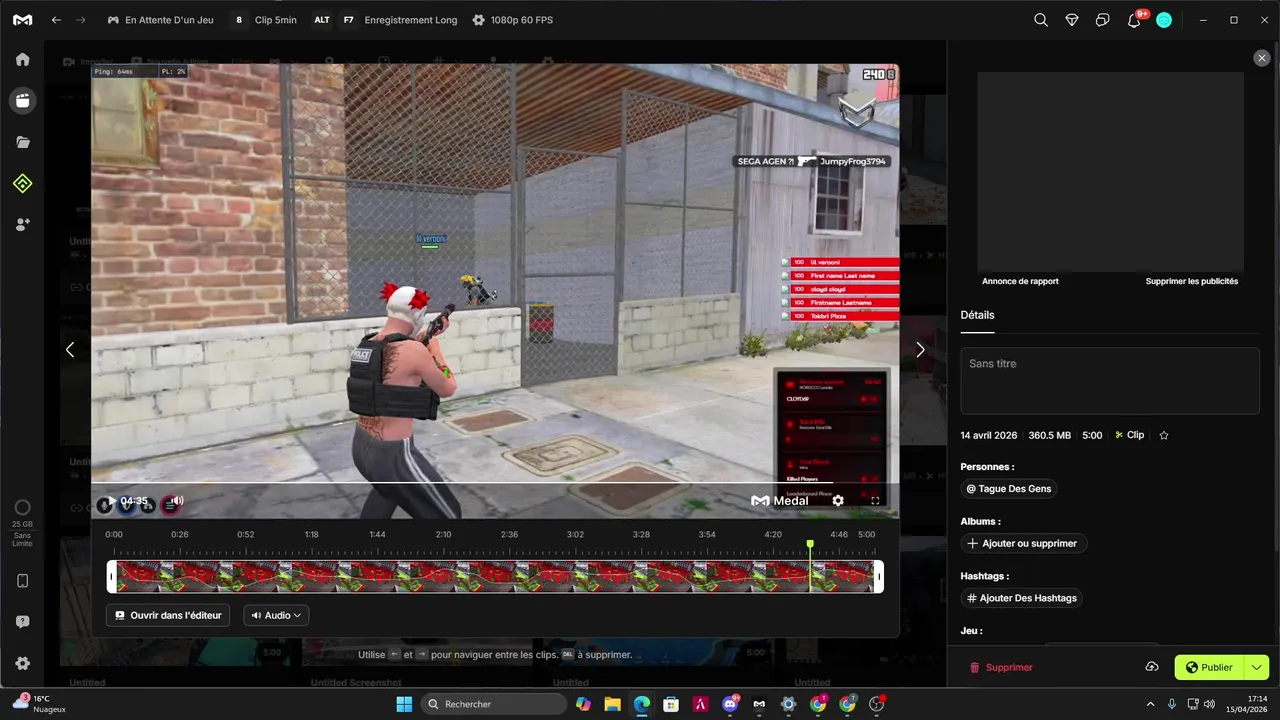Image resolution: width=1280 pixels, height=720 pixels.
Task: Open search with the magnifier icon
Action: tap(1041, 20)
